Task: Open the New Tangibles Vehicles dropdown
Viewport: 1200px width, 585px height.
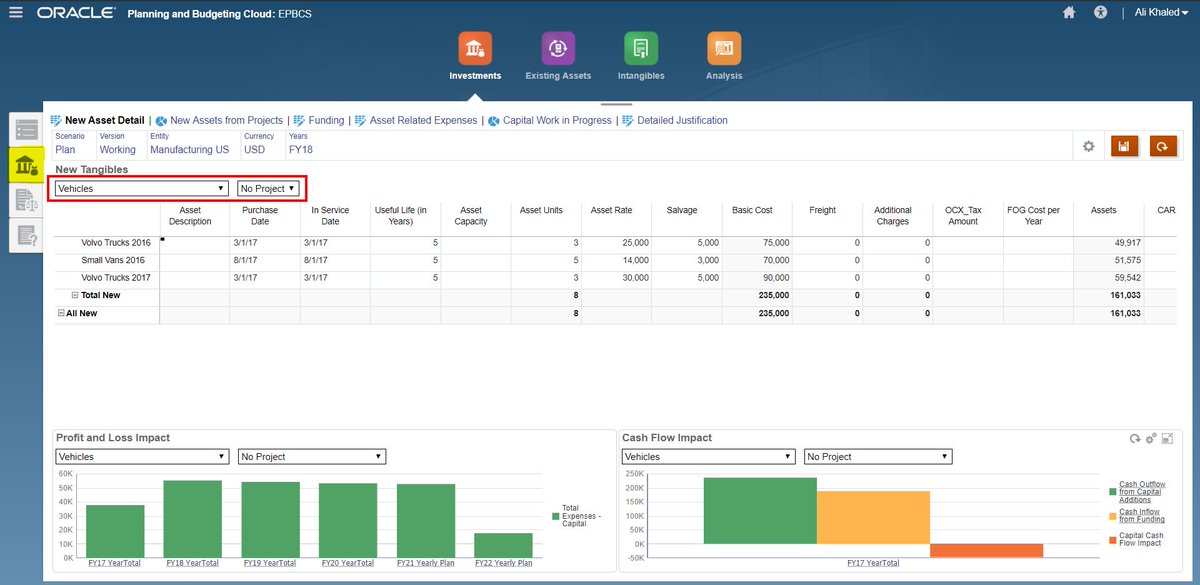Action: pyautogui.click(x=142, y=188)
